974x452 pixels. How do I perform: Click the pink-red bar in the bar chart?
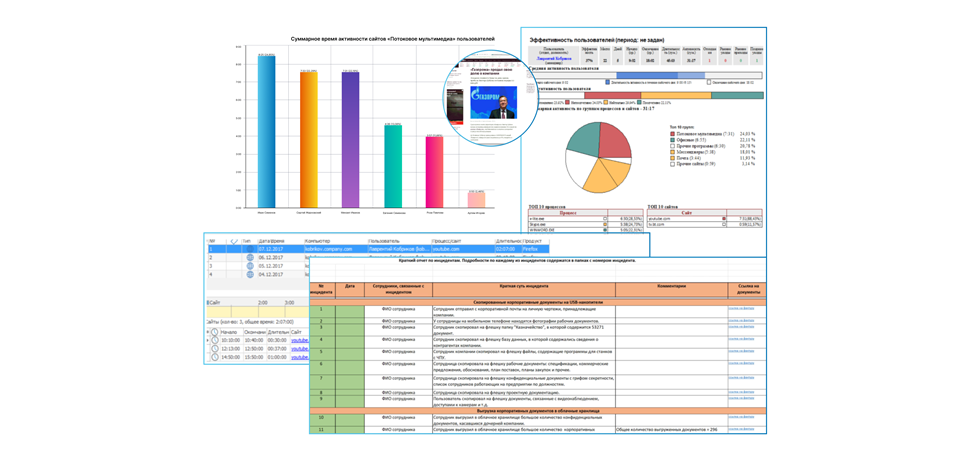click(434, 171)
